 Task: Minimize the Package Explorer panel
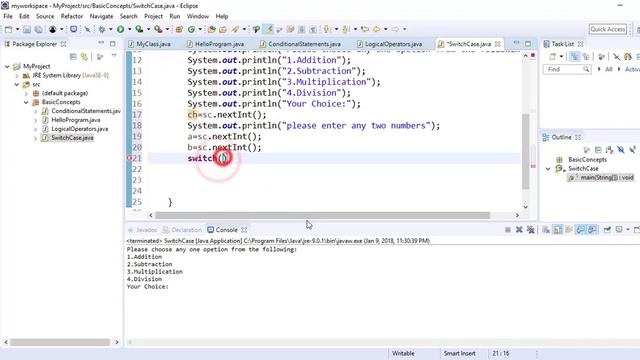101,43
